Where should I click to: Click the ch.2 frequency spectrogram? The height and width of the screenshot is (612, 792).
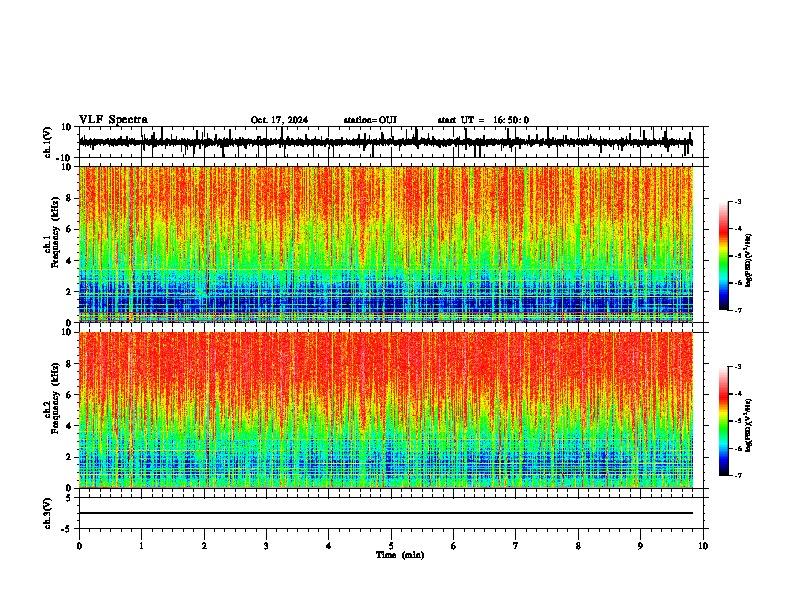386,410
